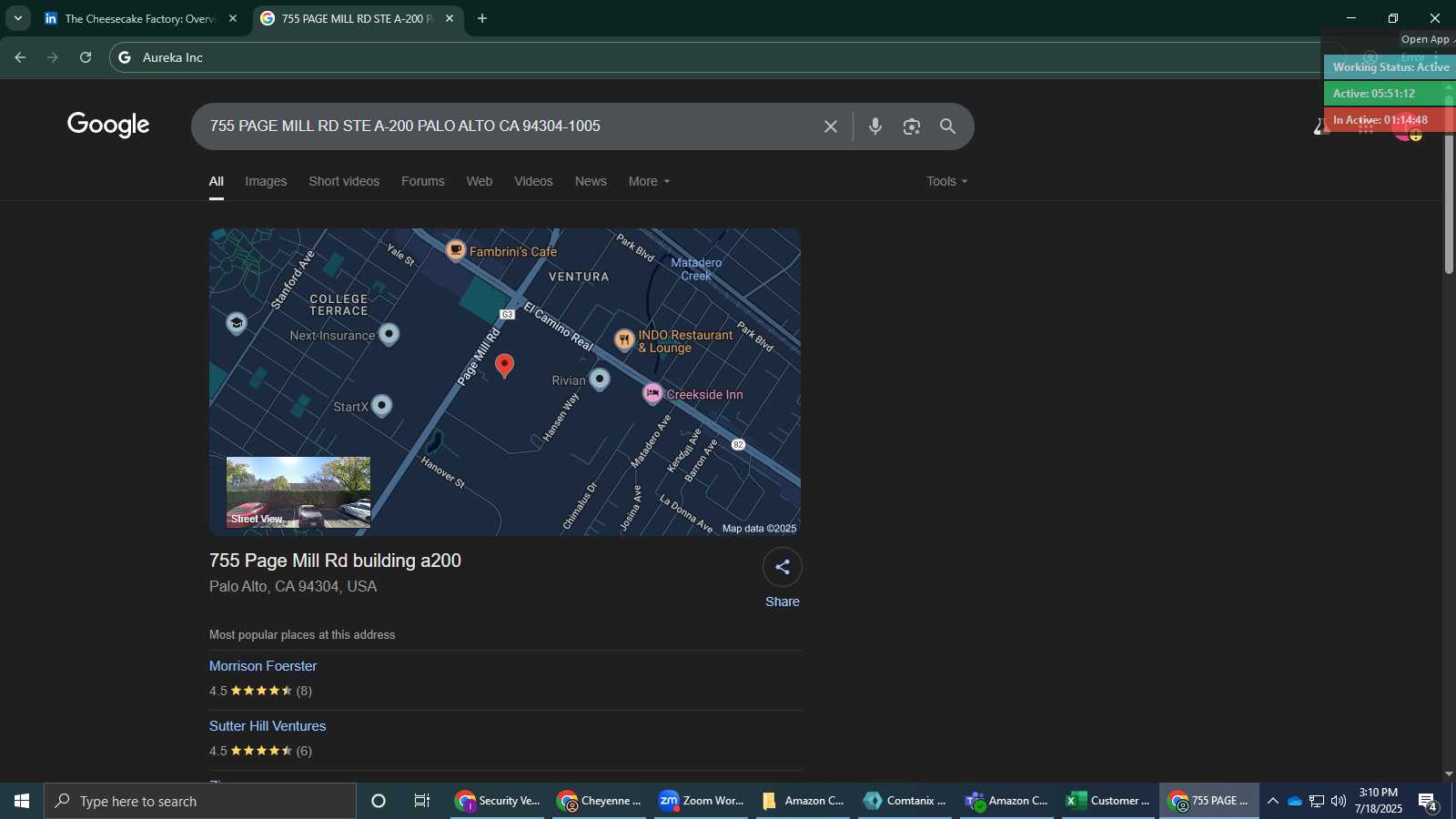The image size is (1456, 819).
Task: Click inside the Google search query field
Action: [510, 126]
